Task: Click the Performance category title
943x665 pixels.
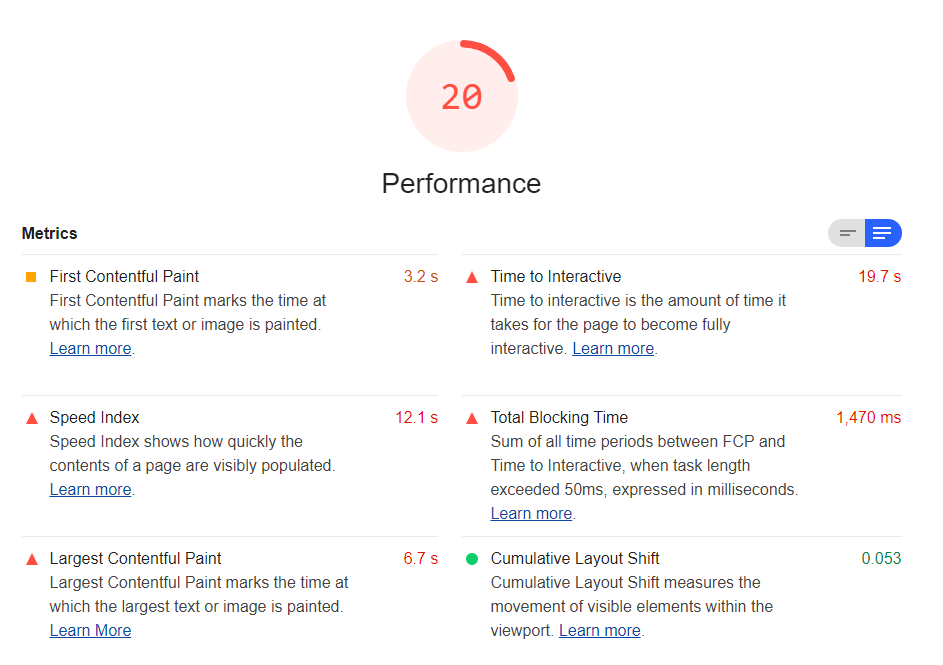Action: [460, 184]
